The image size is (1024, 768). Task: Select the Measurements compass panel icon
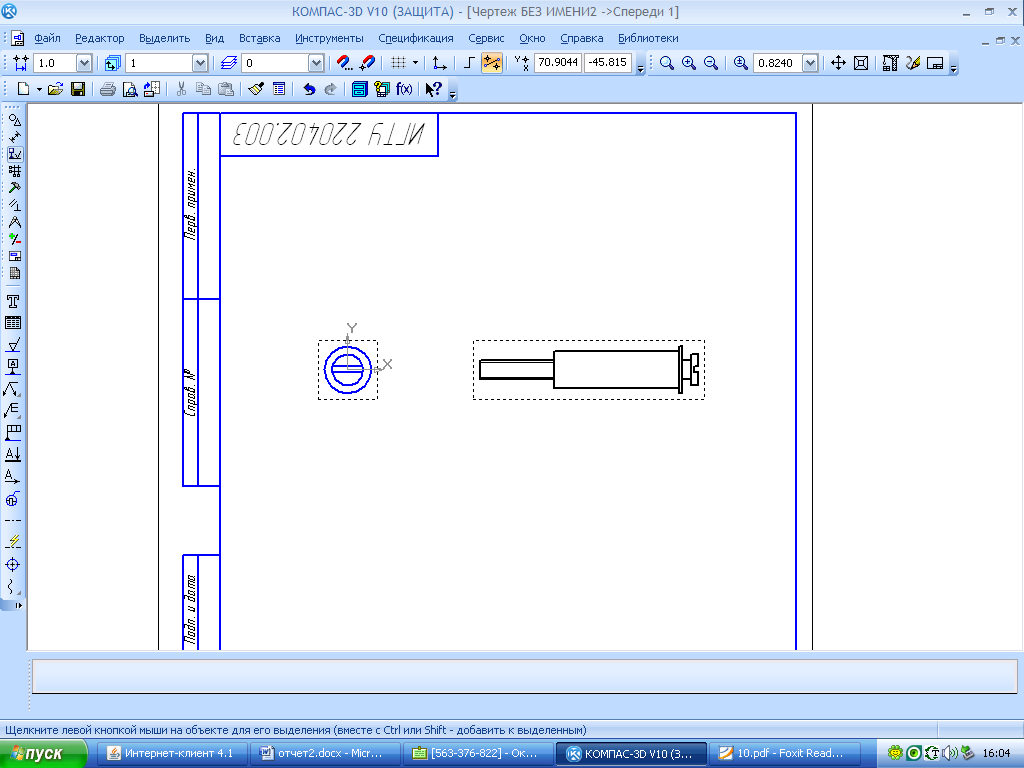14,222
